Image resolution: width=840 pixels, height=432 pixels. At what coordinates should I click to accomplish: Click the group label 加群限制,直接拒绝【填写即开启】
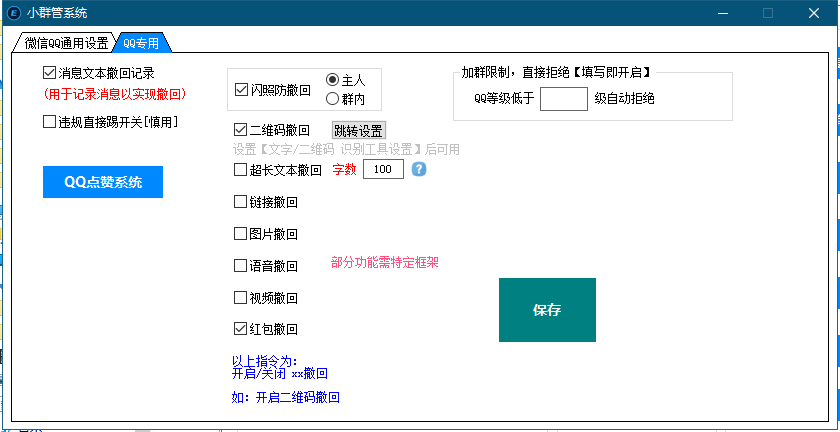(x=559, y=72)
